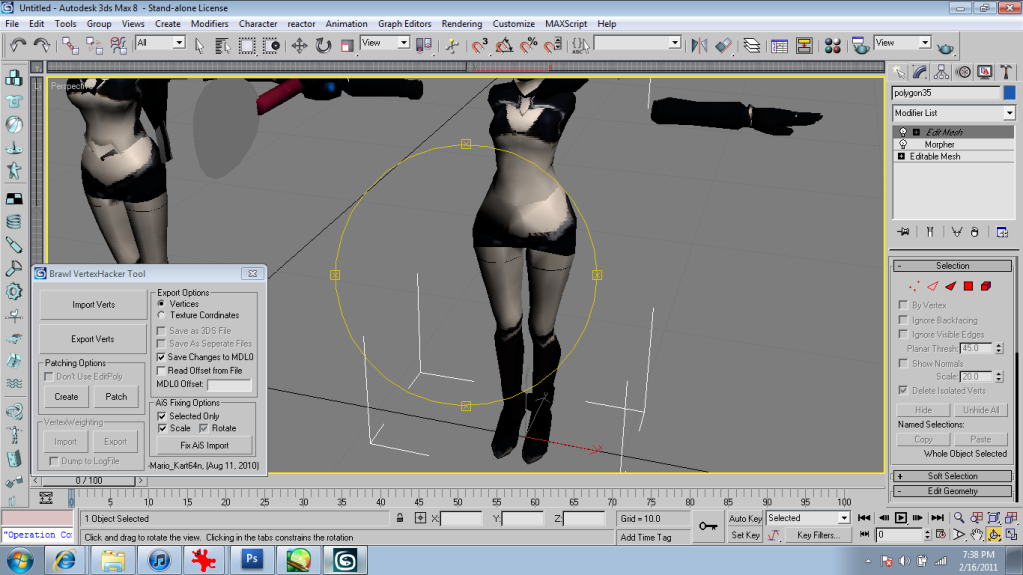Select the Vertices export radio option

161,303
